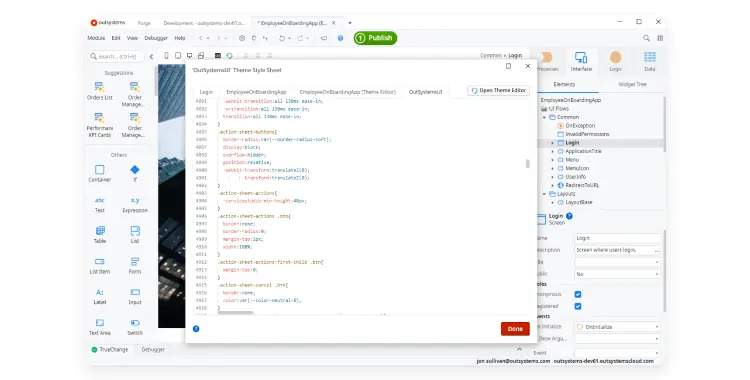750x380 pixels.
Task: Select the Table widget
Action: pos(99,235)
